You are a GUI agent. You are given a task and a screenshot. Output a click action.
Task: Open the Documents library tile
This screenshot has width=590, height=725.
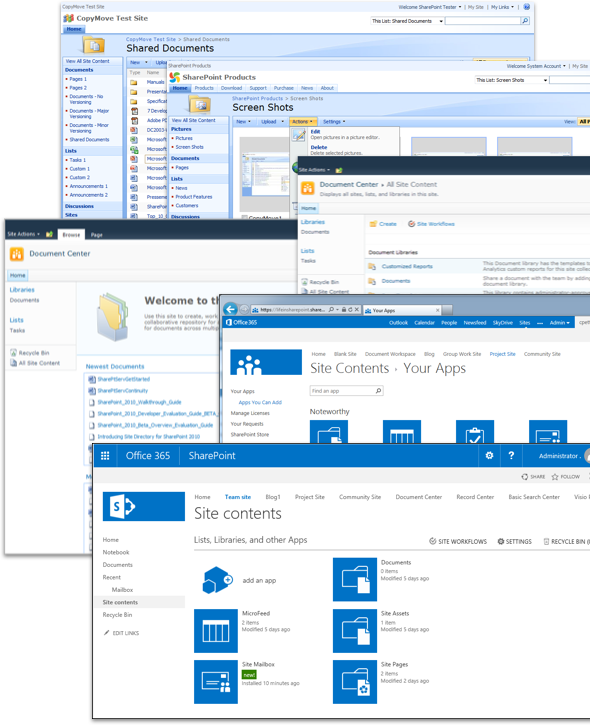355,579
